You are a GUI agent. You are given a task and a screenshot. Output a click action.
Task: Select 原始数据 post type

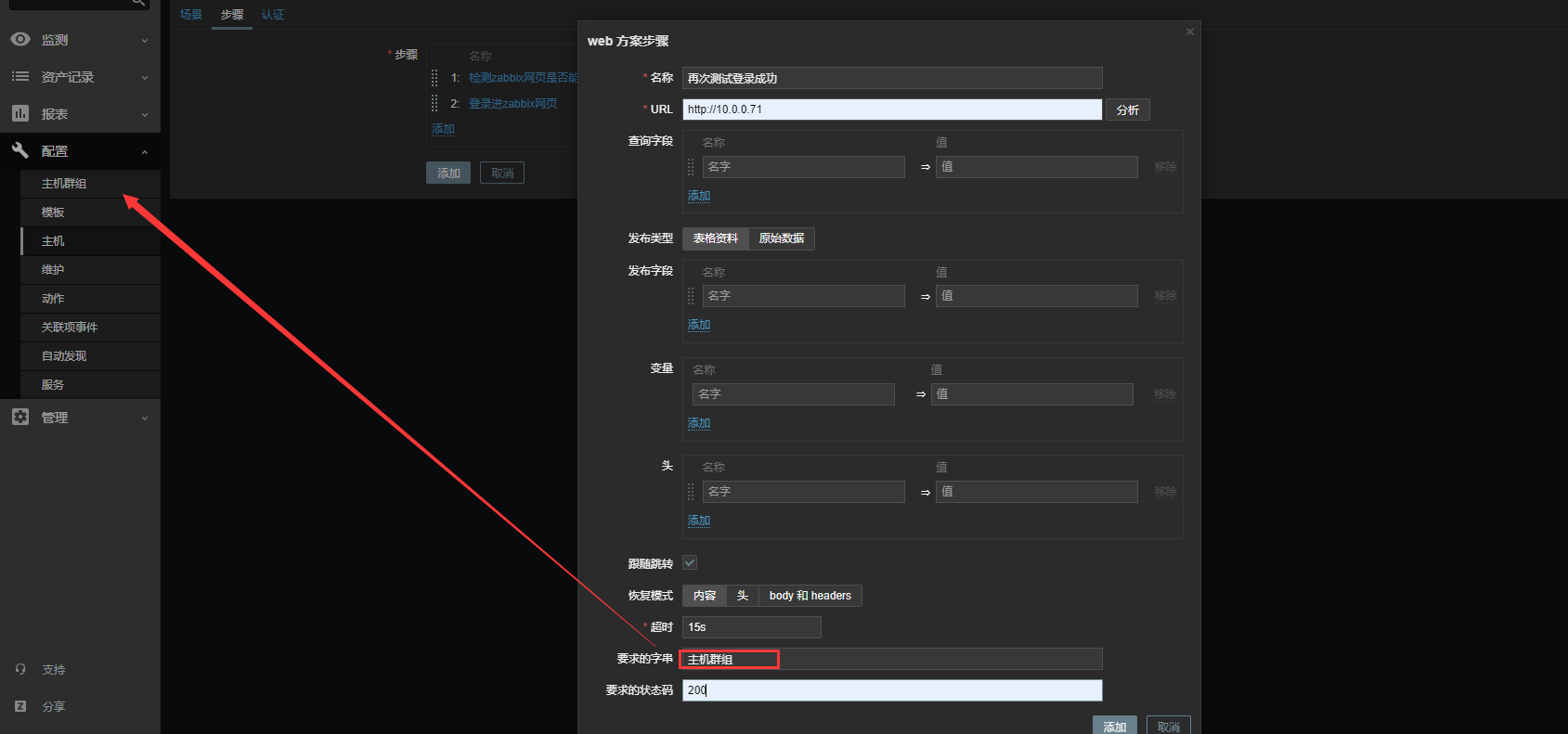coord(782,238)
